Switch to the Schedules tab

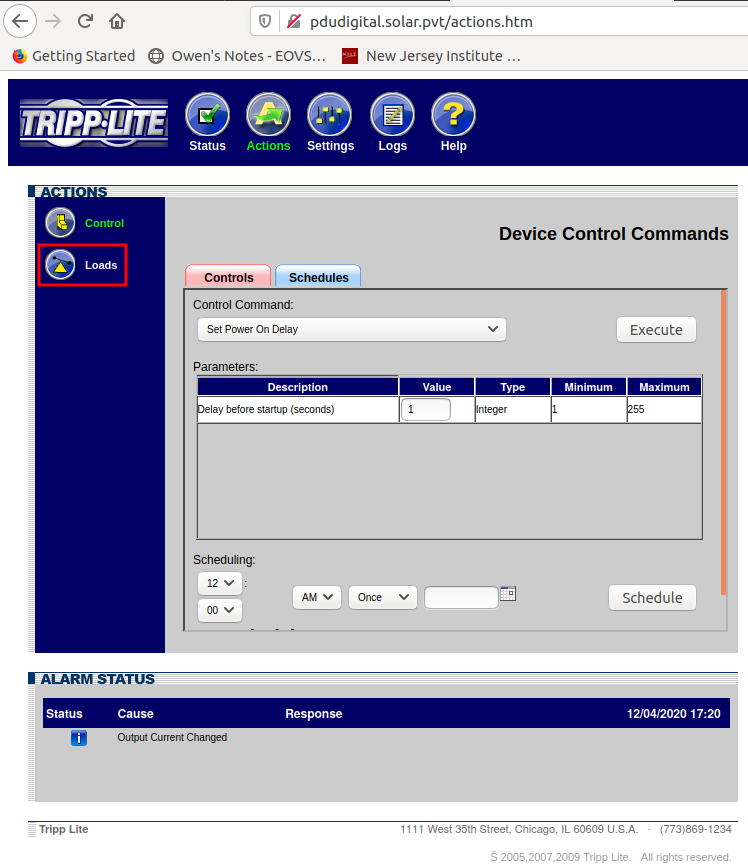click(318, 277)
